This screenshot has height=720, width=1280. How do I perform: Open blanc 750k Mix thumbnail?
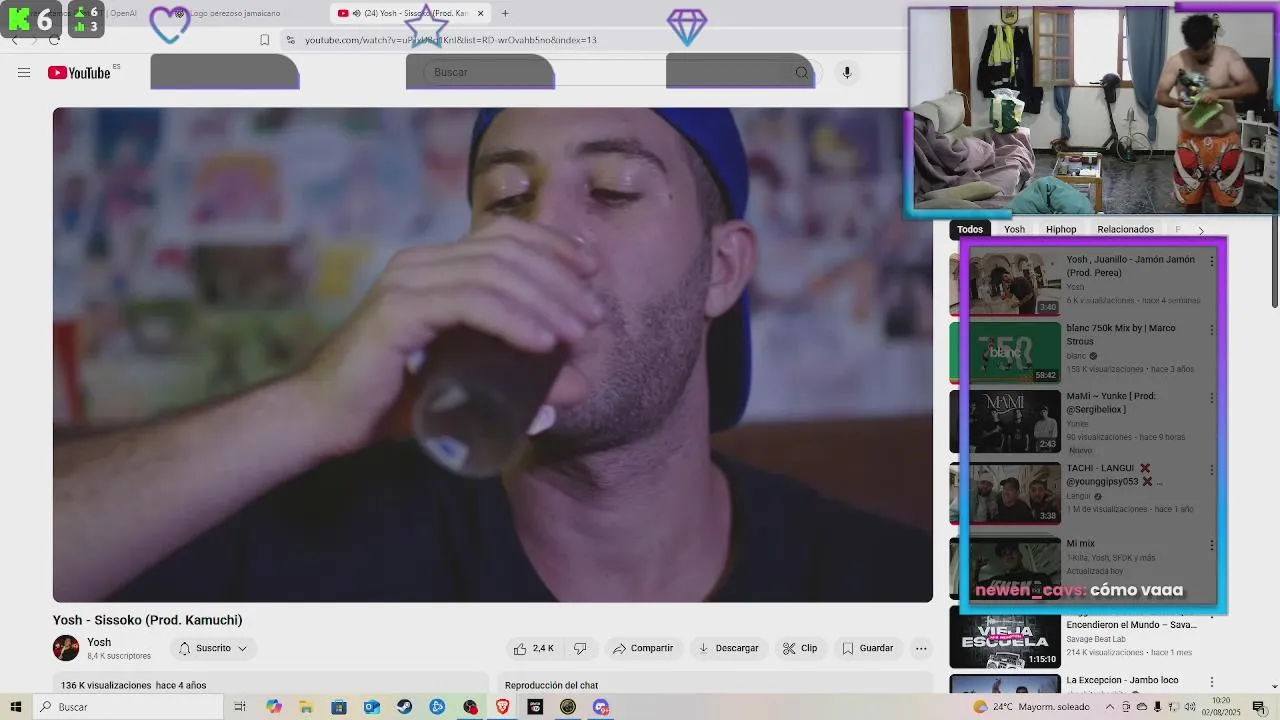point(1005,352)
